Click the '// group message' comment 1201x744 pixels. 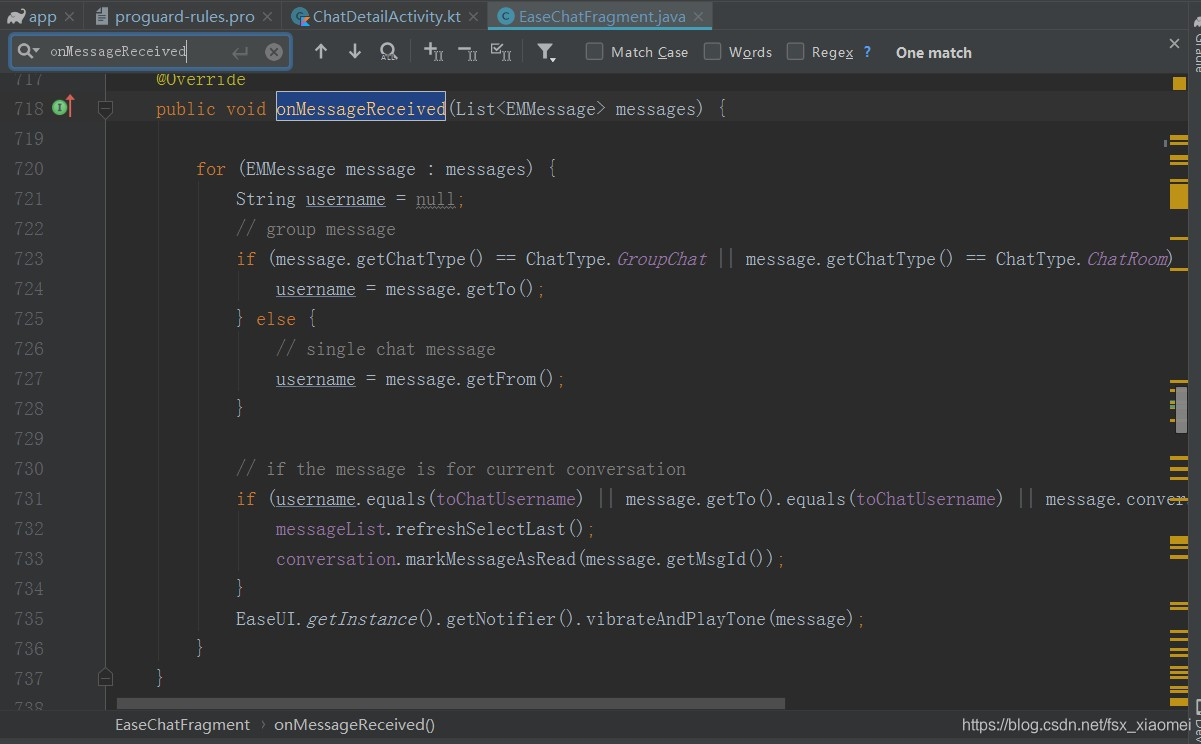pyautogui.click(x=316, y=229)
